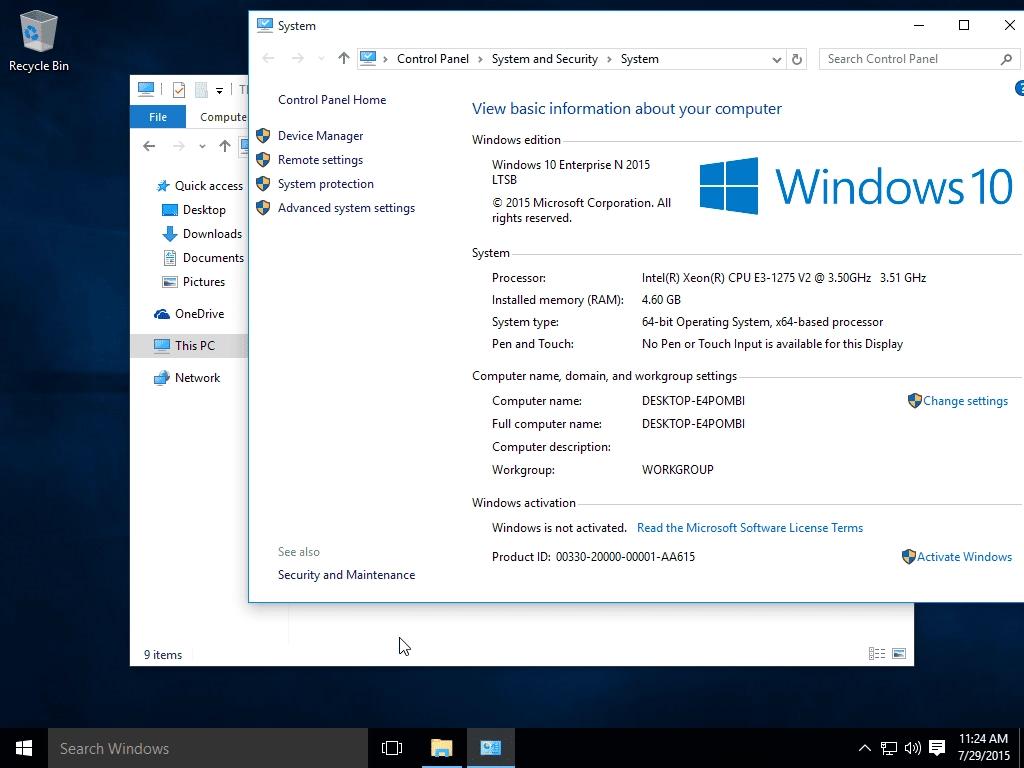Maximize the System window
This screenshot has height=768, width=1024.
(x=964, y=25)
